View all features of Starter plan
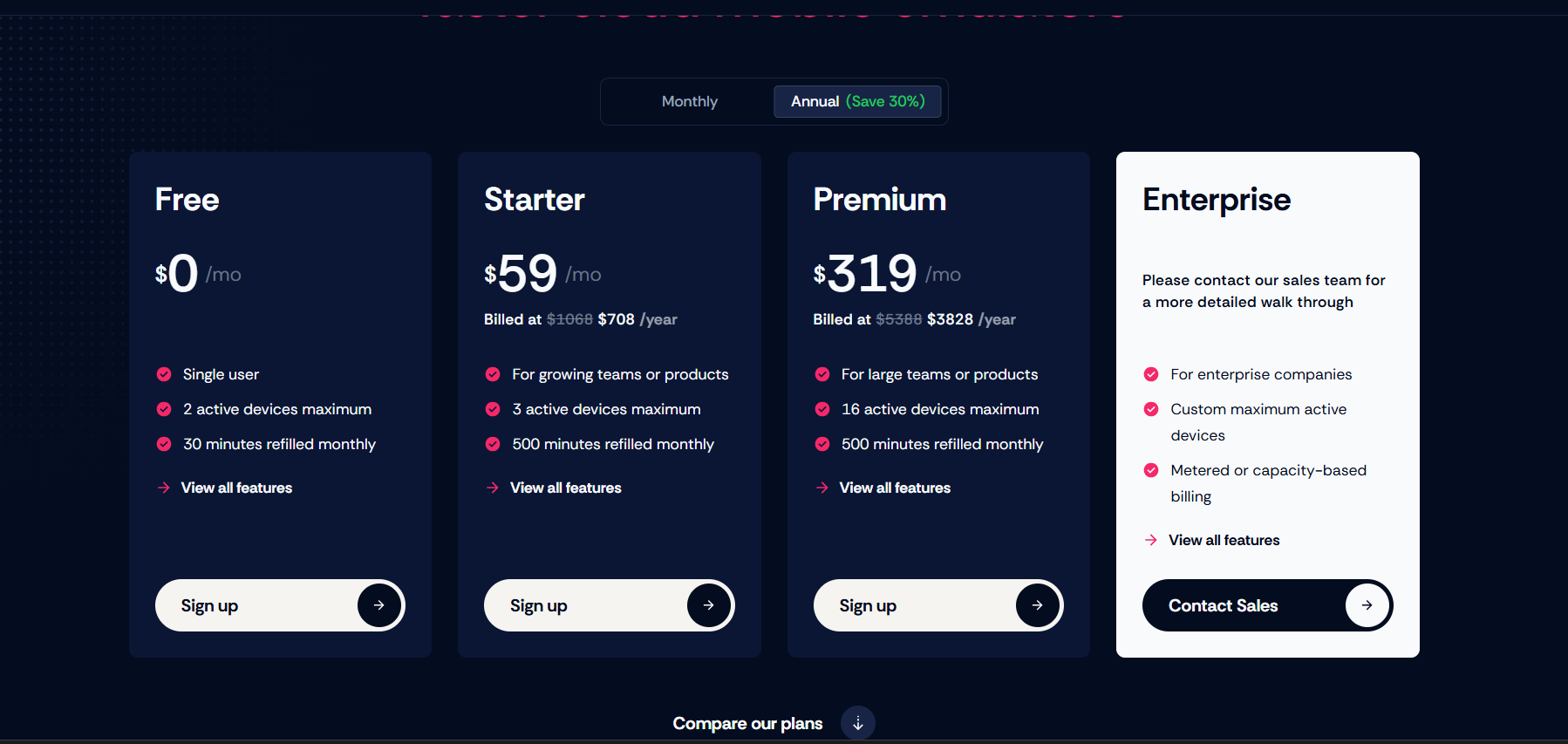 click(x=565, y=488)
